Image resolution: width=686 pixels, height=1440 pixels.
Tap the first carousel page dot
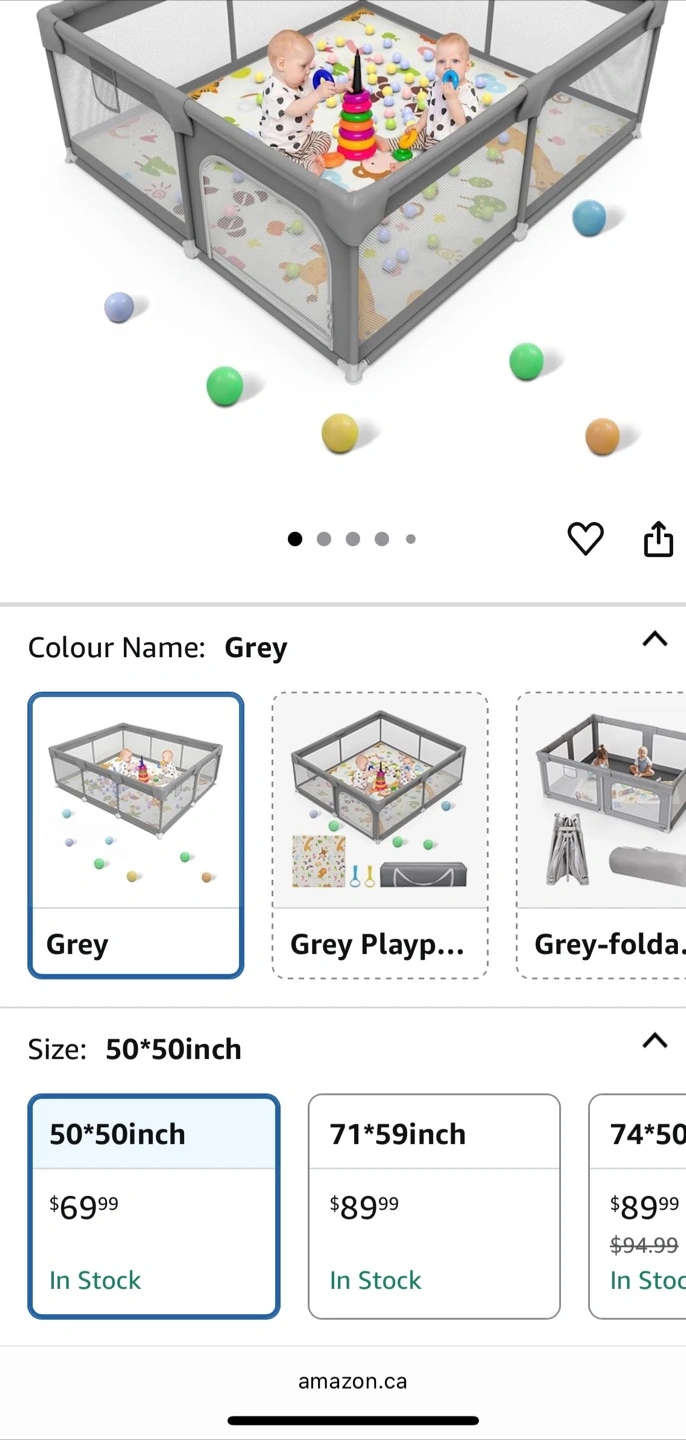click(295, 539)
